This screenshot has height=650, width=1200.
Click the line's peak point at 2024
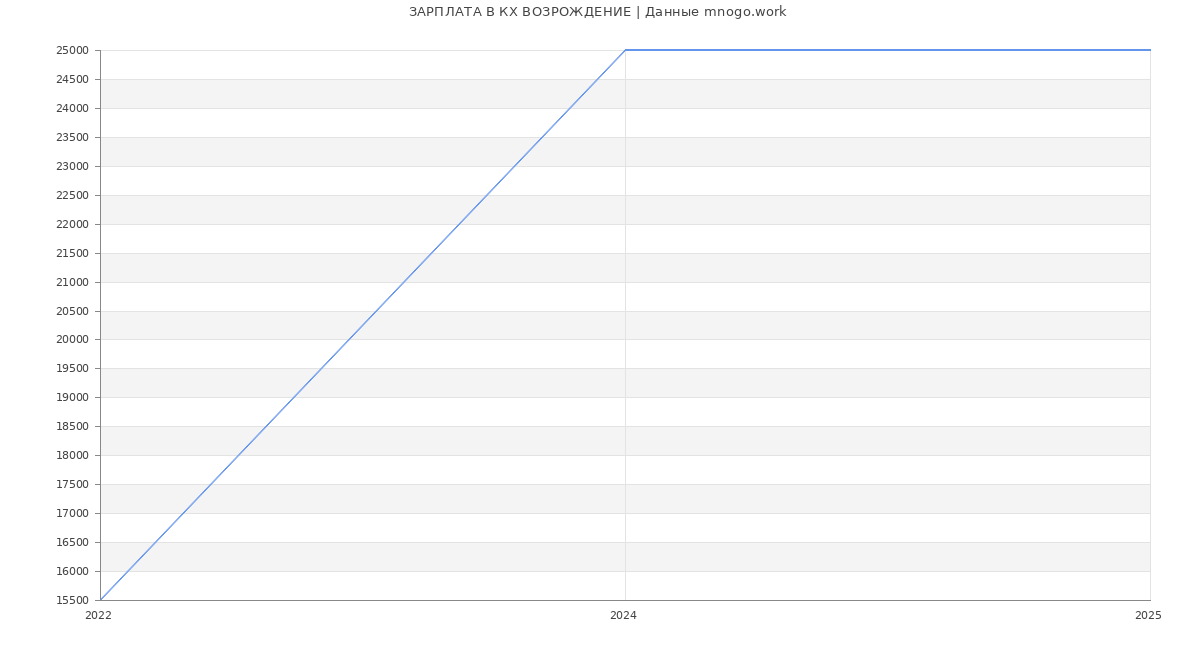(625, 50)
